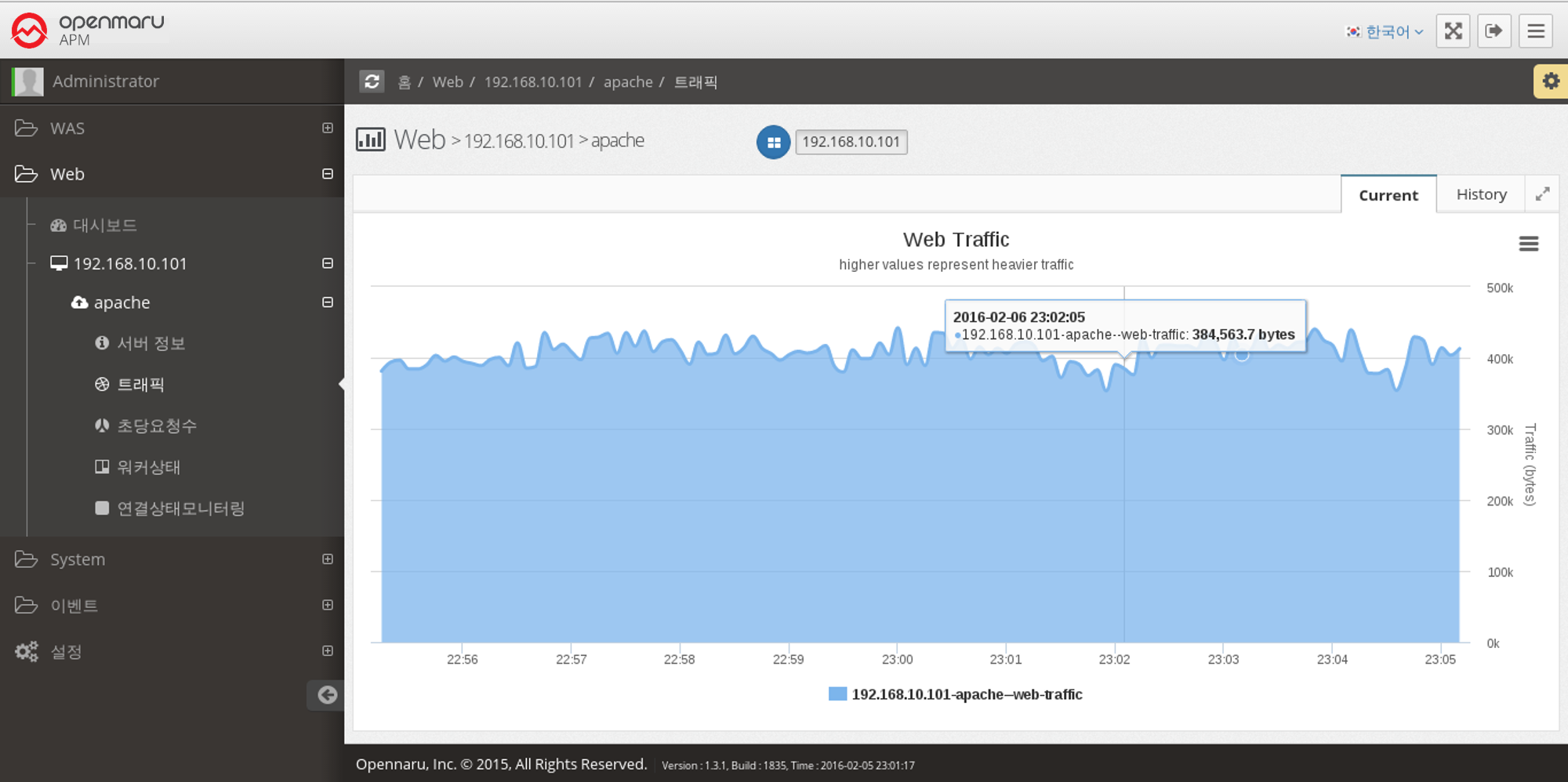1568x782 pixels.
Task: Click the refresh icon beside breadcrumb
Action: pyautogui.click(x=372, y=81)
